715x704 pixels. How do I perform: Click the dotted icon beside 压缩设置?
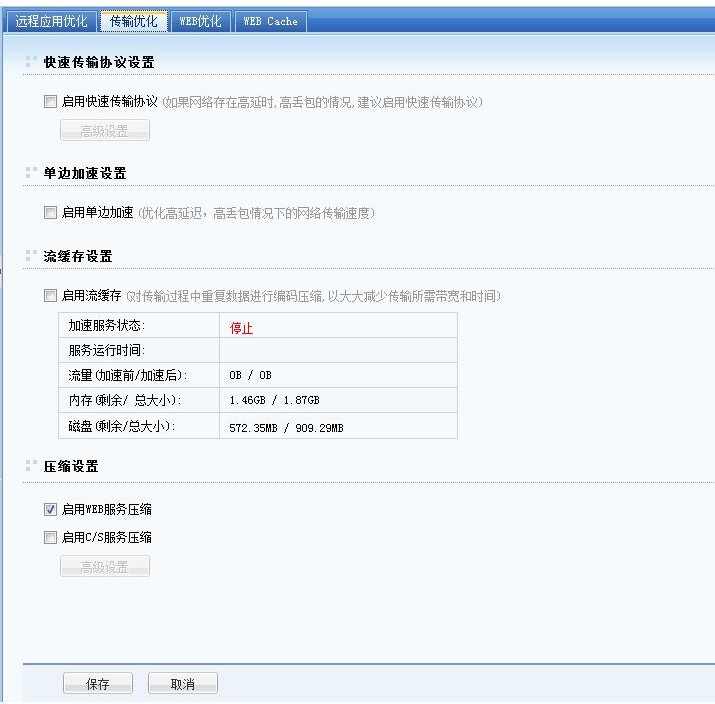[31, 466]
